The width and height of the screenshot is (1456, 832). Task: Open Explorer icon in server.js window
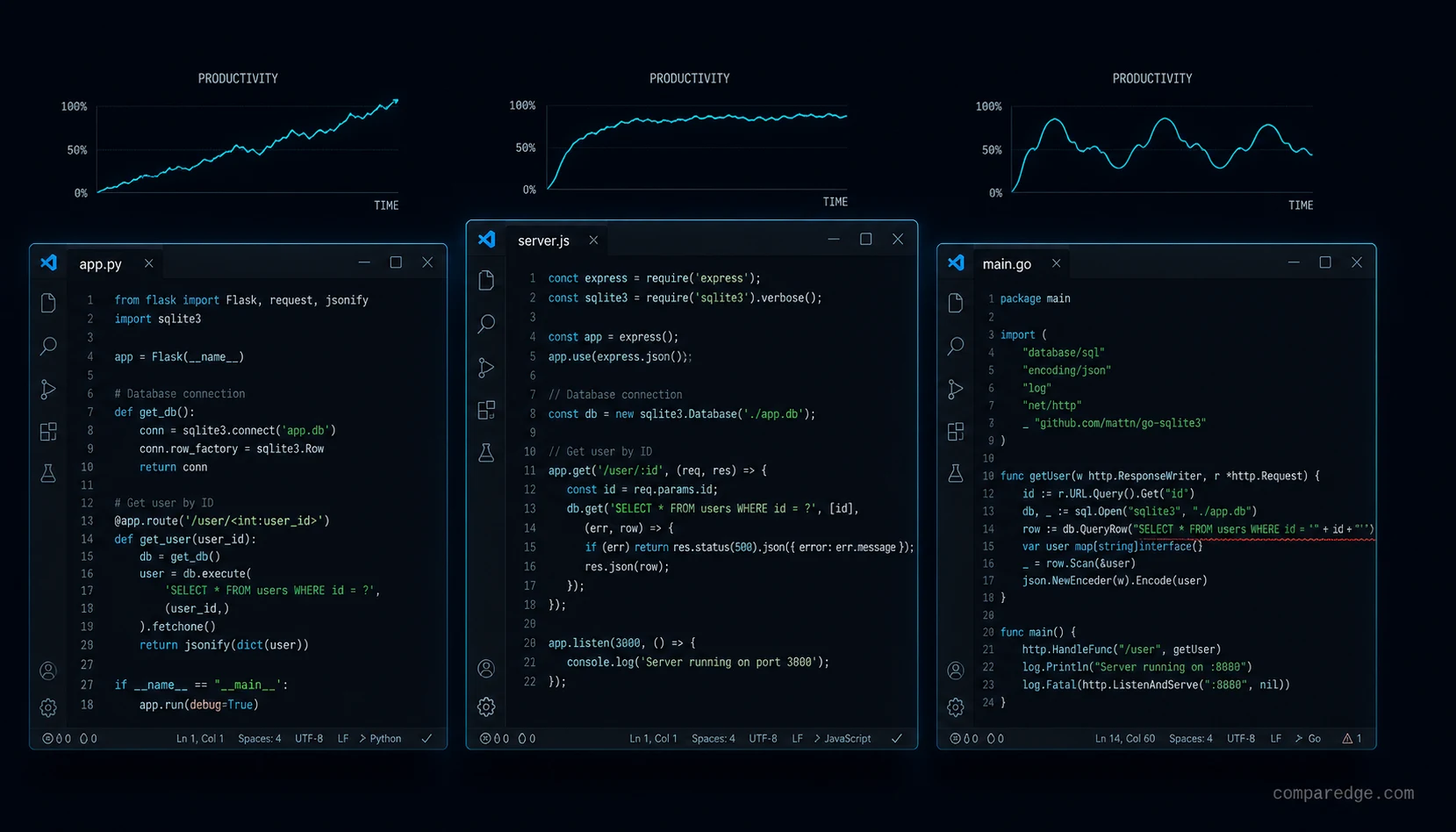click(486, 281)
